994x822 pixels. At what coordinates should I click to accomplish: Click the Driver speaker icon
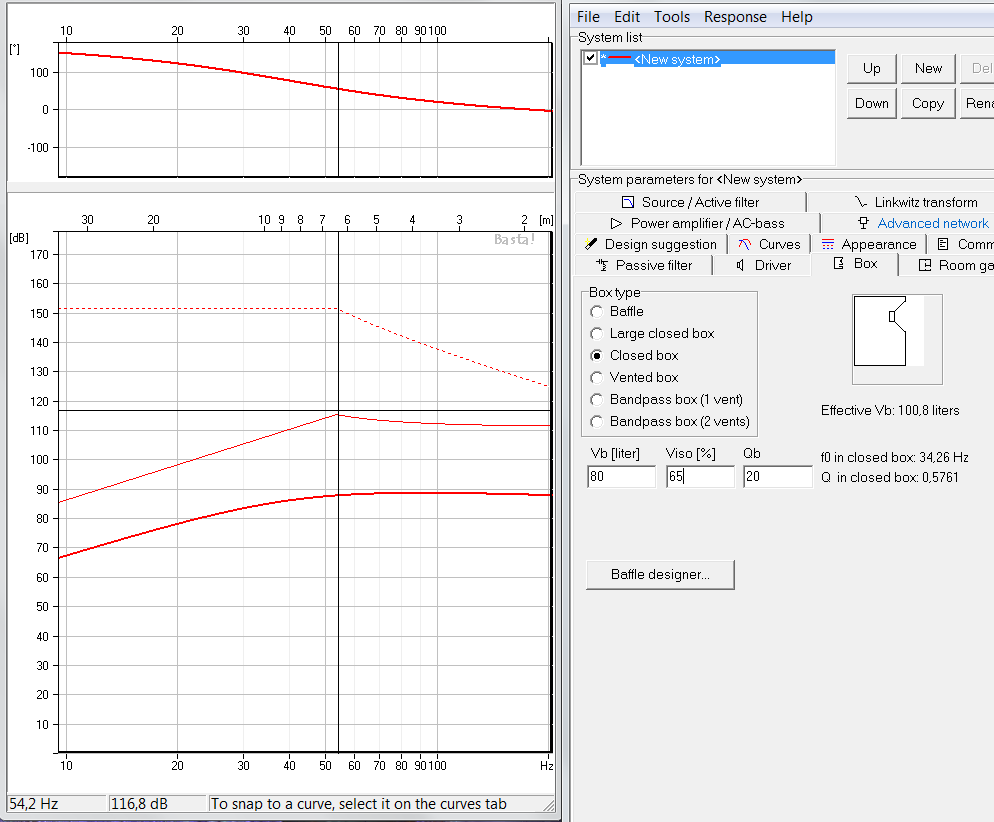pos(740,265)
